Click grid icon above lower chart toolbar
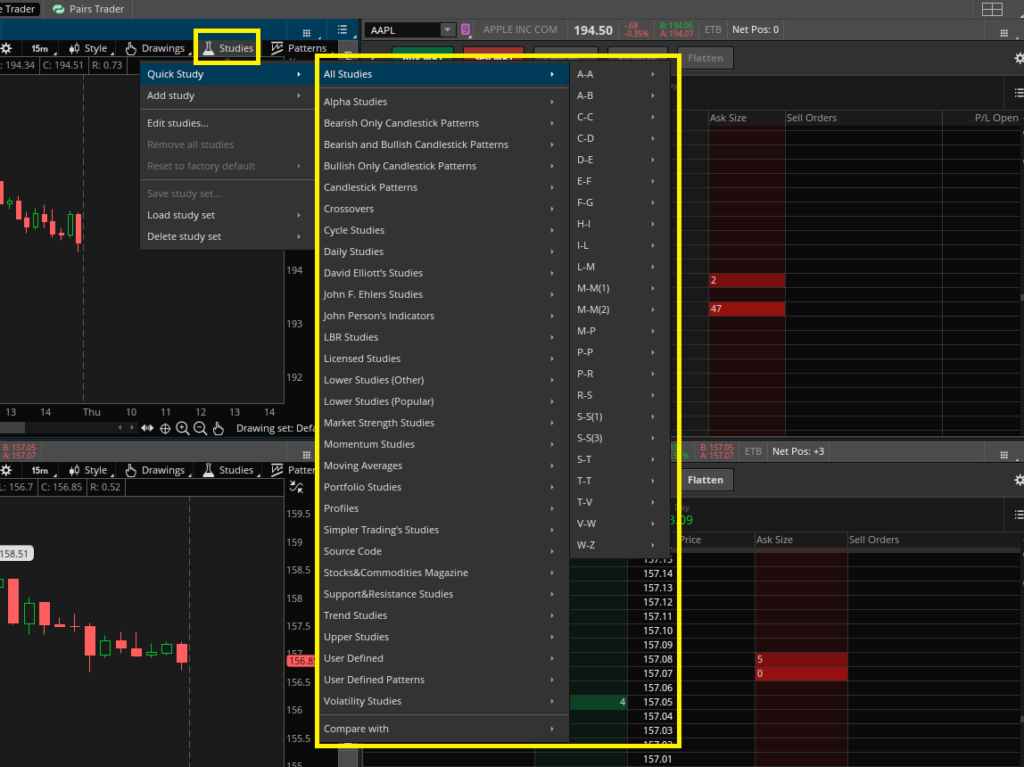 point(306,455)
